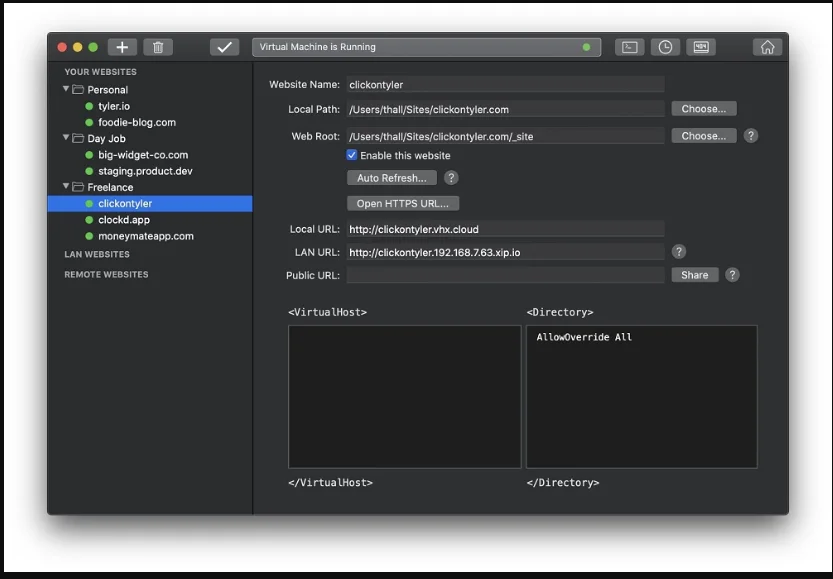Click the Day Job folder icon

78,138
